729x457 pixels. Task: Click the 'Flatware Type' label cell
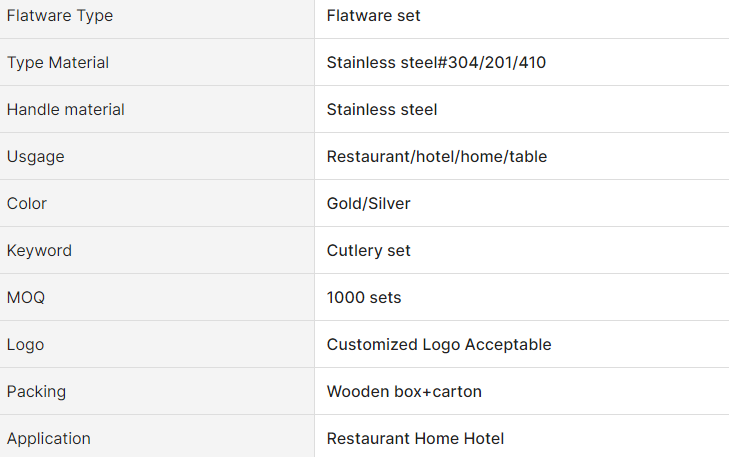60,16
